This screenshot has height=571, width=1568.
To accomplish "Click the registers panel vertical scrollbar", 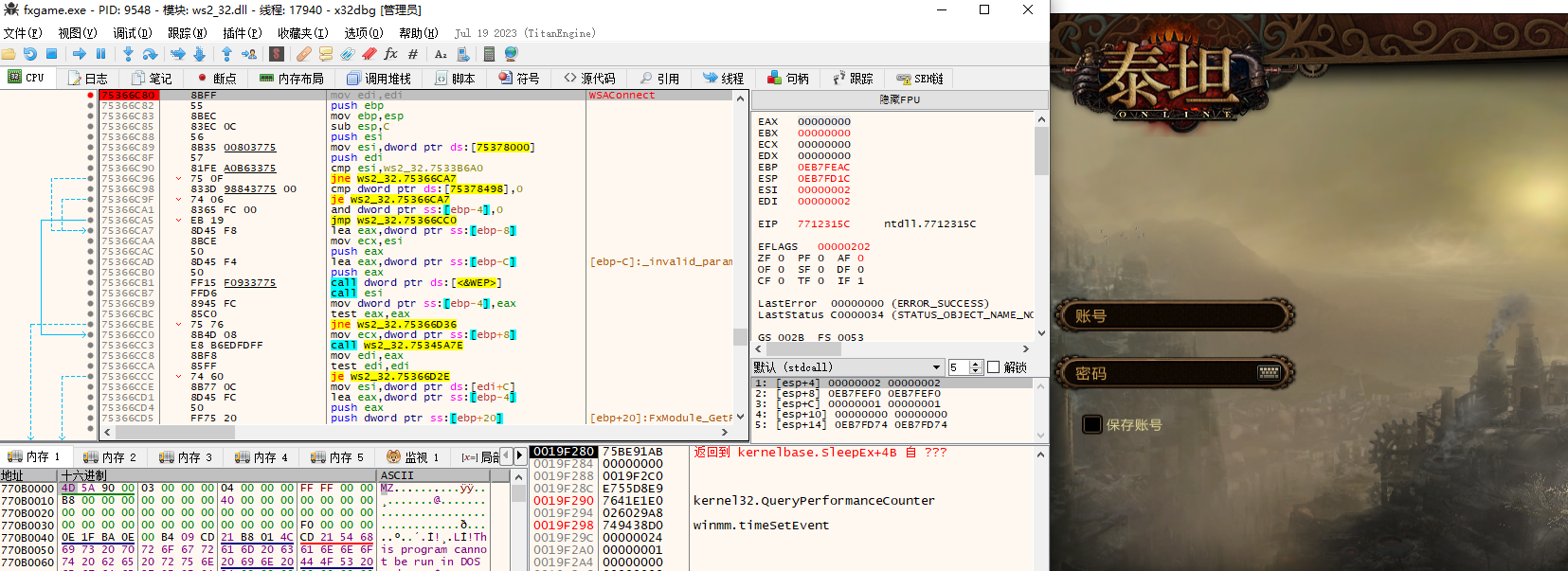I will 1041,226.
